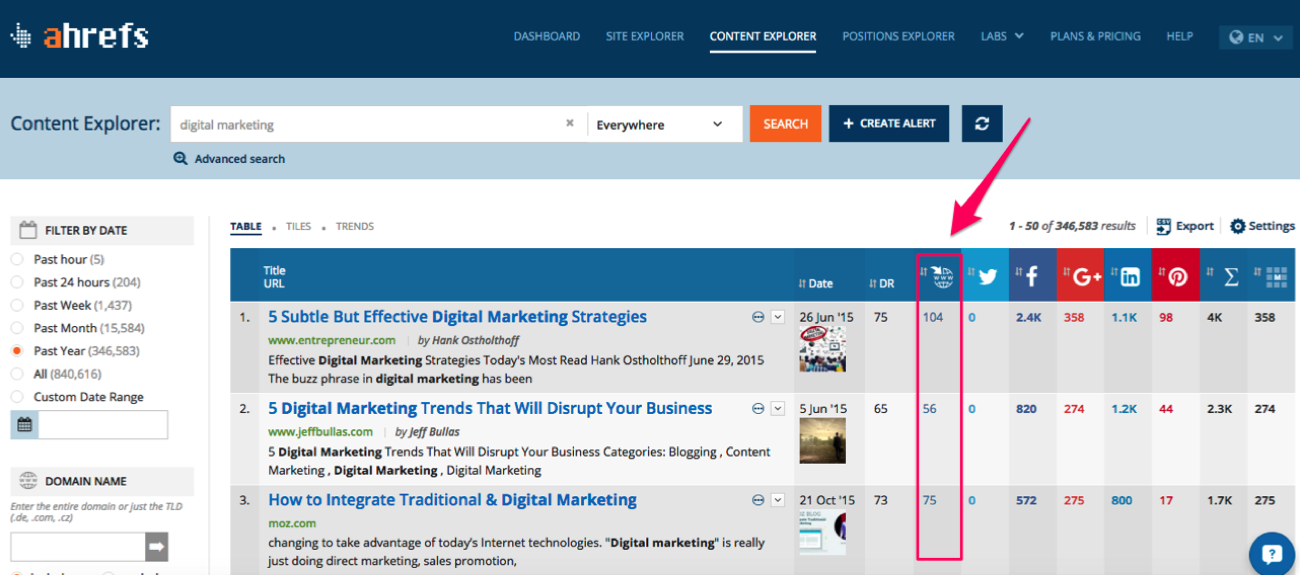Open Content Explorer tab
The image size is (1300, 575).
point(763,36)
